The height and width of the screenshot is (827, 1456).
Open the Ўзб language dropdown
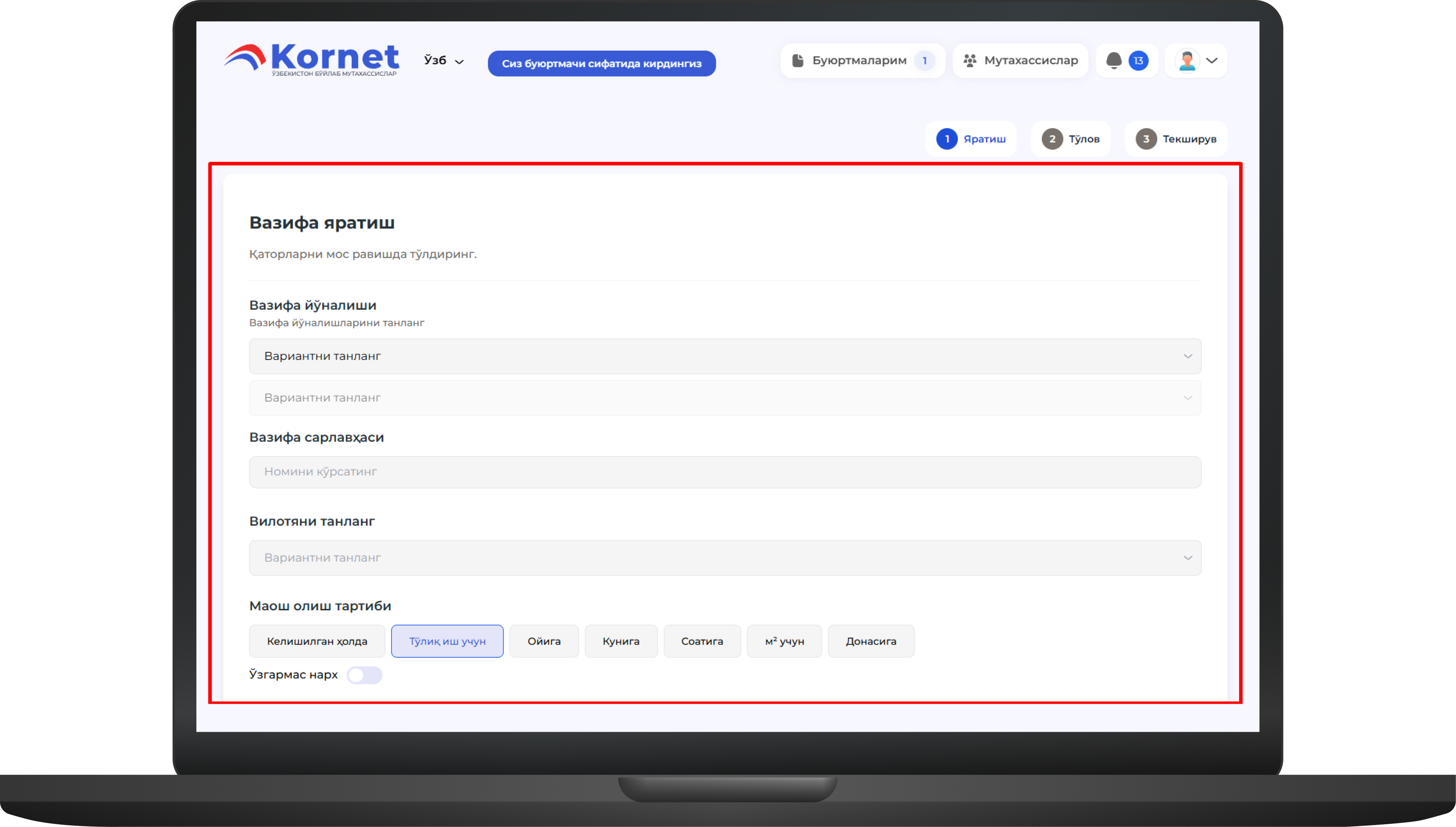(x=443, y=61)
